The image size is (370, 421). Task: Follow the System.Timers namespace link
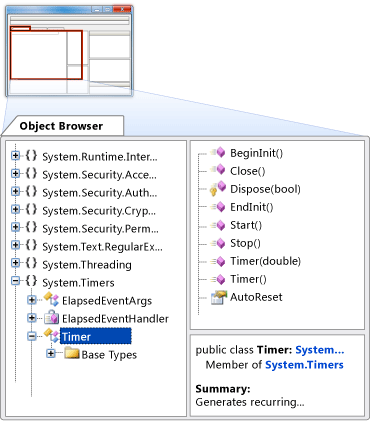pos(304,365)
